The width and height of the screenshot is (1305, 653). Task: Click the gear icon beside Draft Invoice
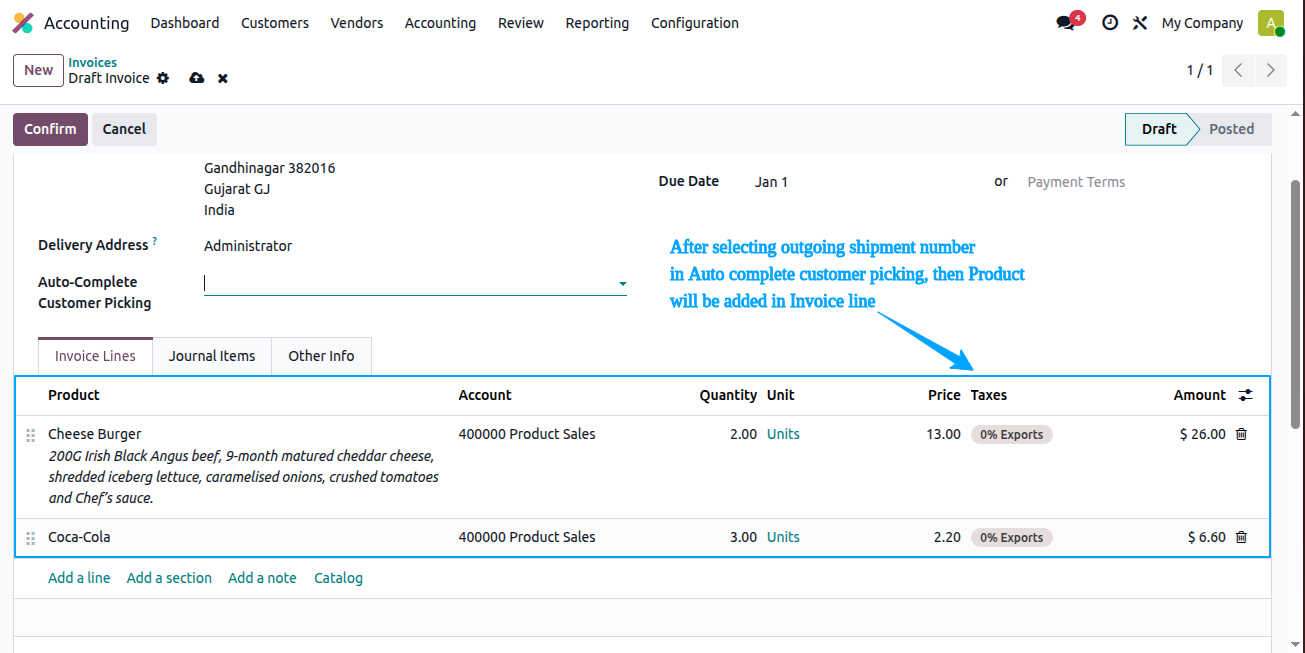point(163,78)
